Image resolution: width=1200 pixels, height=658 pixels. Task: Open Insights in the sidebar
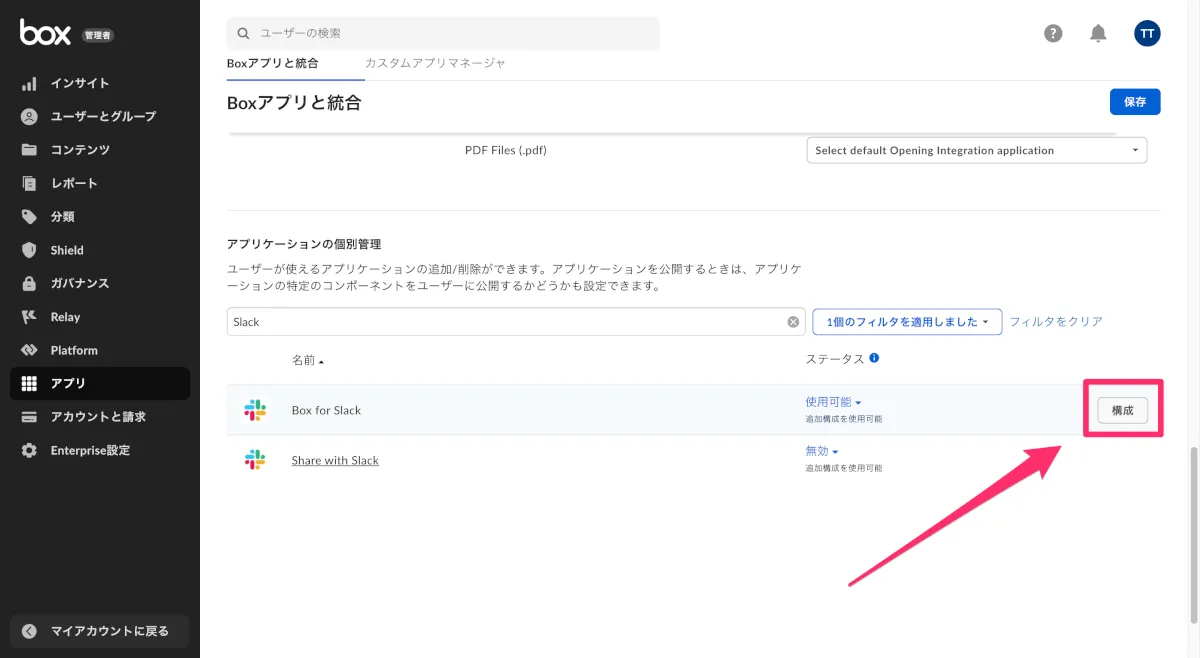pos(80,83)
